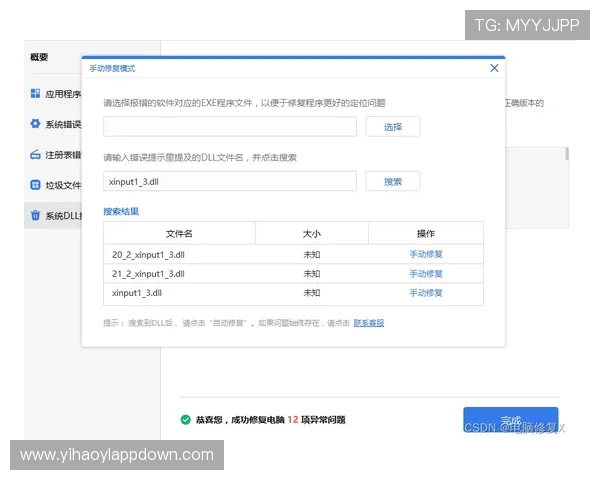Screen dimensions: 600x480
Task: Click the blue 完成 button
Action: pos(510,420)
